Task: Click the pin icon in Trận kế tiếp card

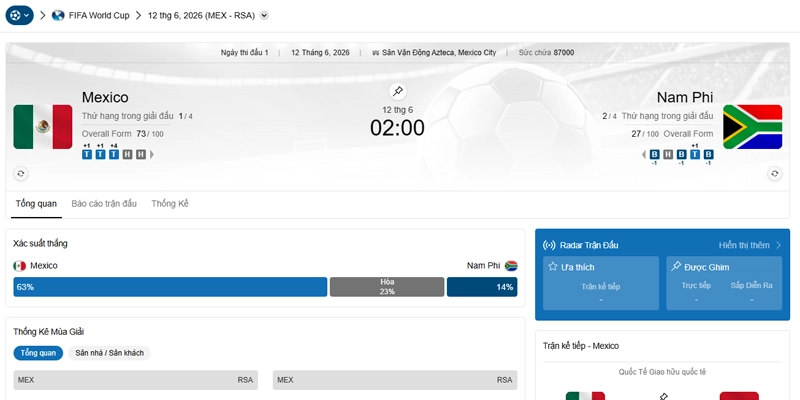Action: 663,396
